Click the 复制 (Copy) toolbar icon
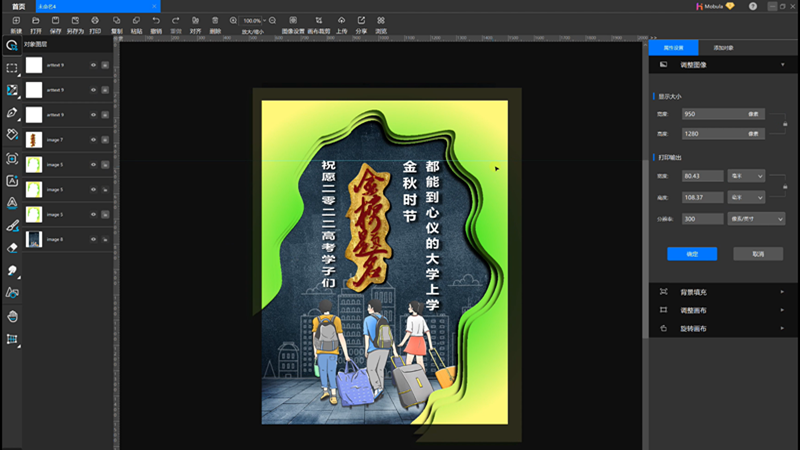 click(116, 20)
